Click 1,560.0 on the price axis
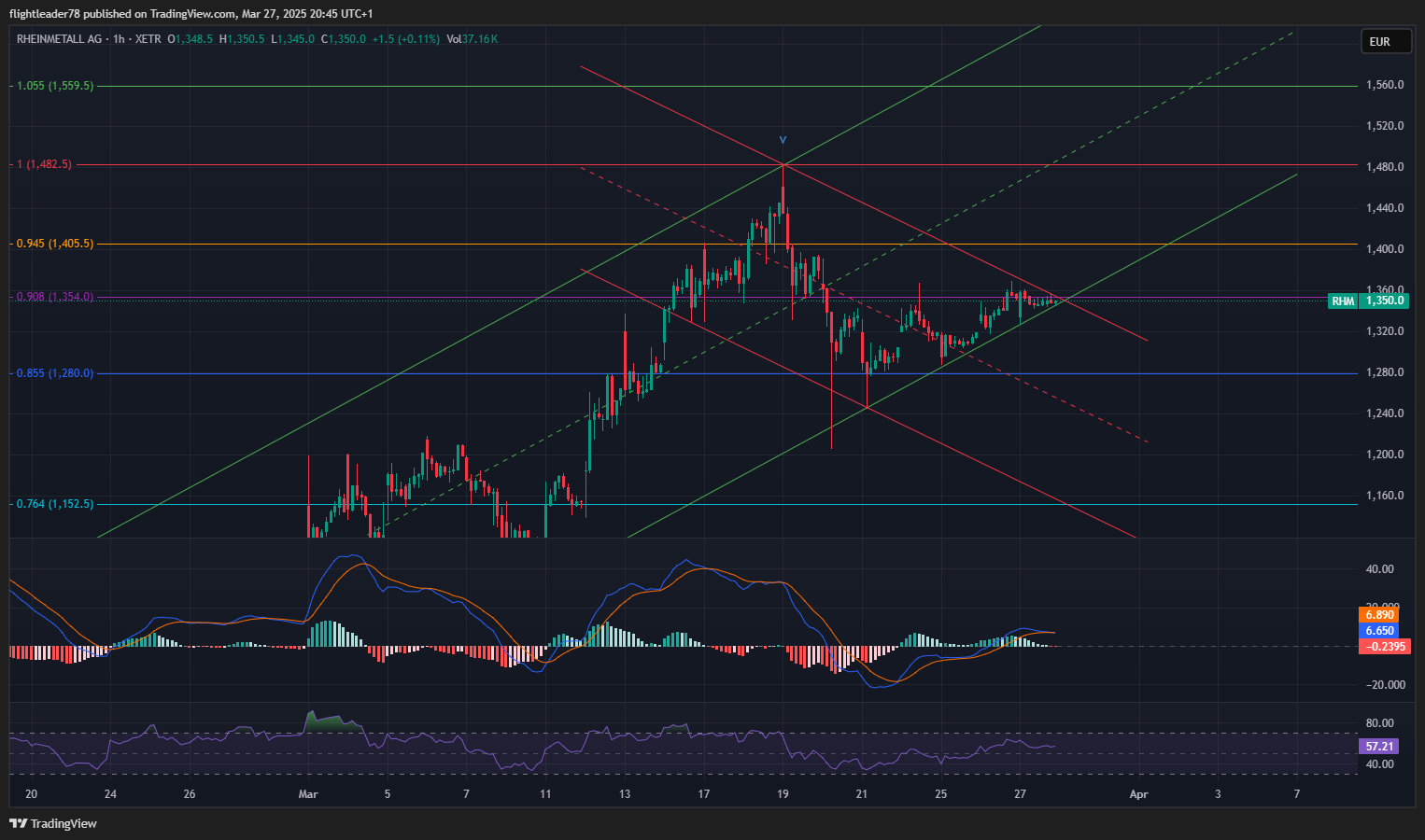Viewport: 1425px width, 840px height. (1385, 85)
